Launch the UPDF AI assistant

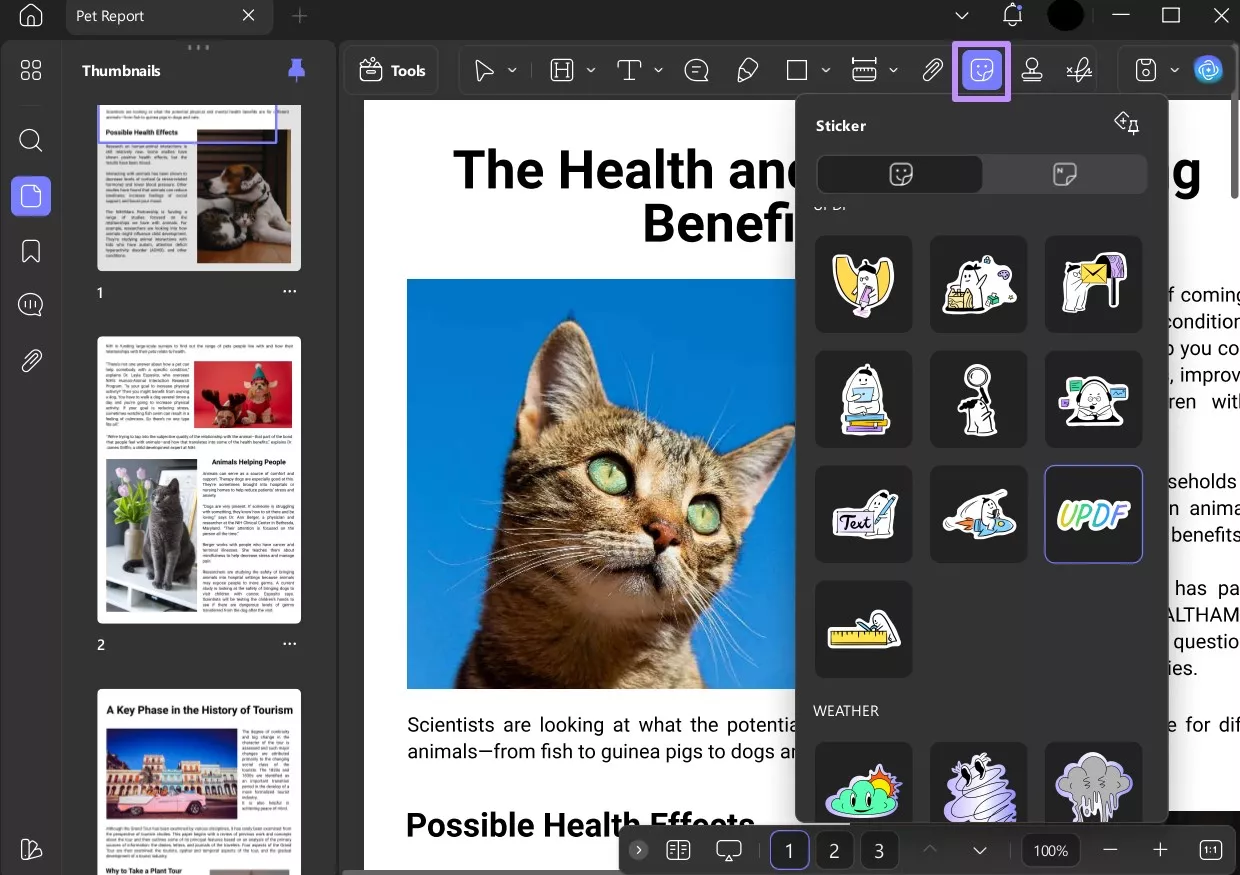pyautogui.click(x=1208, y=70)
